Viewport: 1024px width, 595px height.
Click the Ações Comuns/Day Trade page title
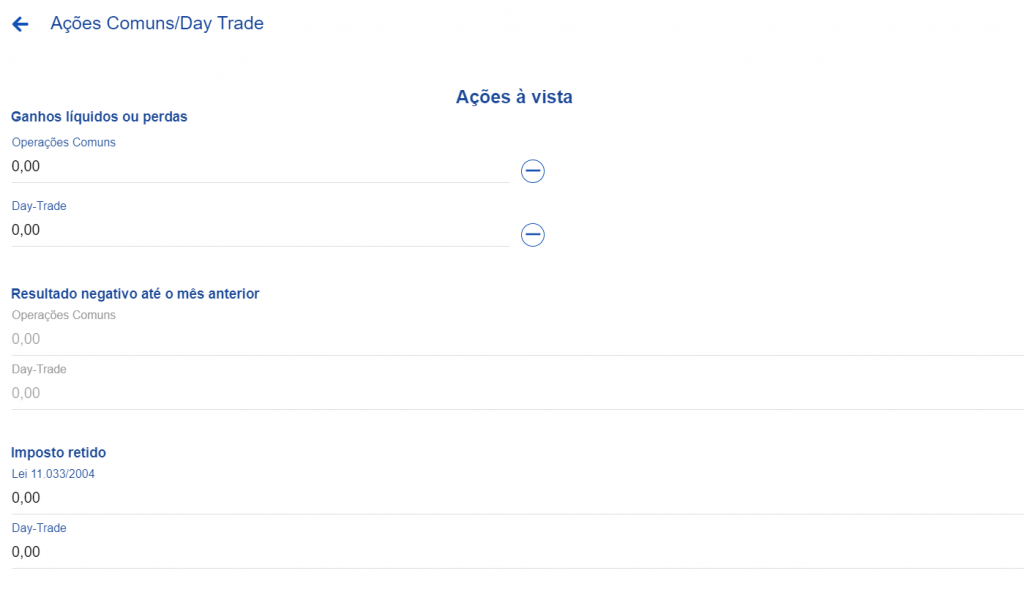pos(157,24)
